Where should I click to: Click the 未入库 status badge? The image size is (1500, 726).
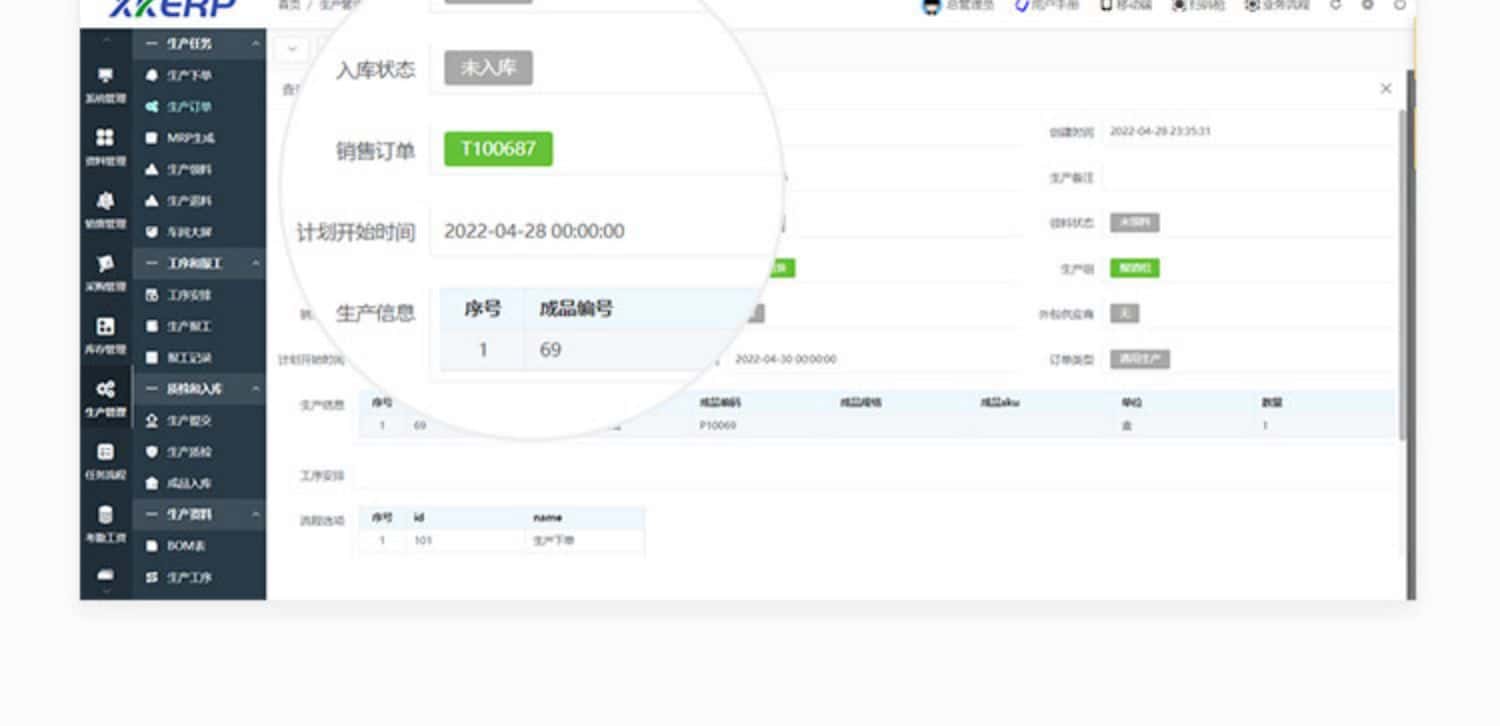tap(488, 68)
